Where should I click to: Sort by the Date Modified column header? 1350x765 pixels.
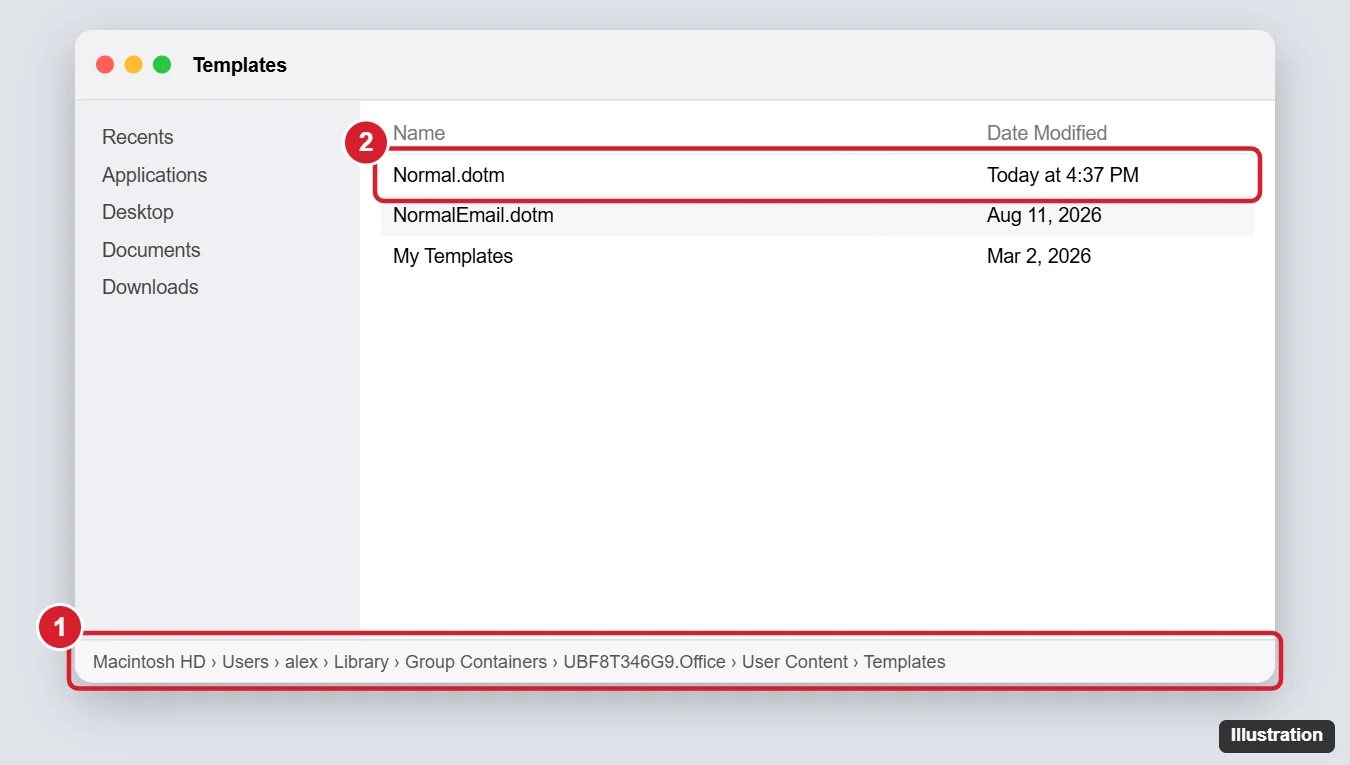1047,133
